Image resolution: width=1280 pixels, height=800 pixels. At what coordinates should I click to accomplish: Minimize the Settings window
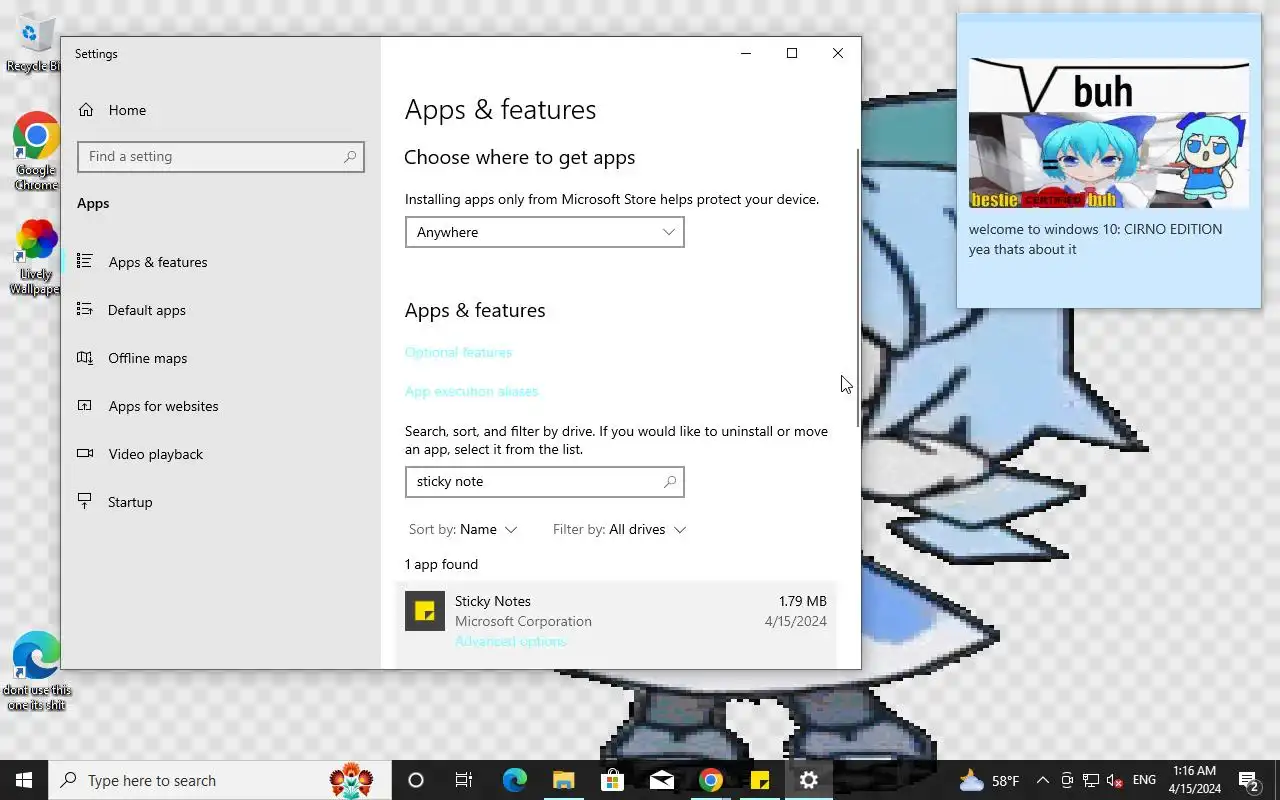tap(746, 53)
